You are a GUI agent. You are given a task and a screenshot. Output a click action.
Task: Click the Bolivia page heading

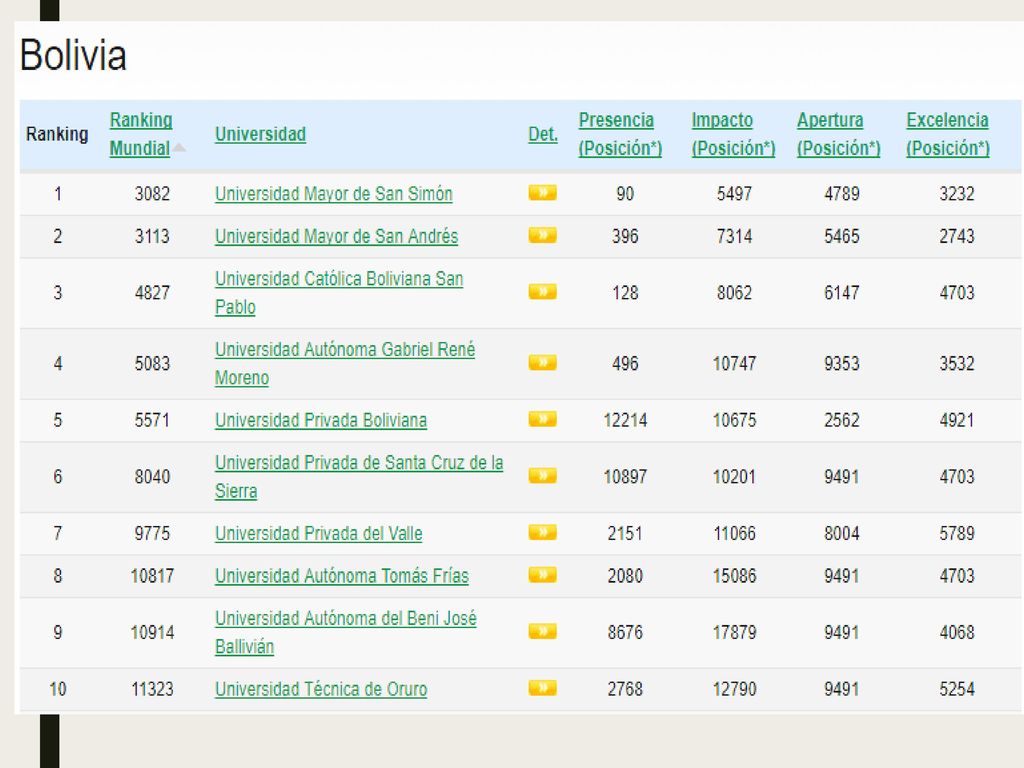click(73, 55)
